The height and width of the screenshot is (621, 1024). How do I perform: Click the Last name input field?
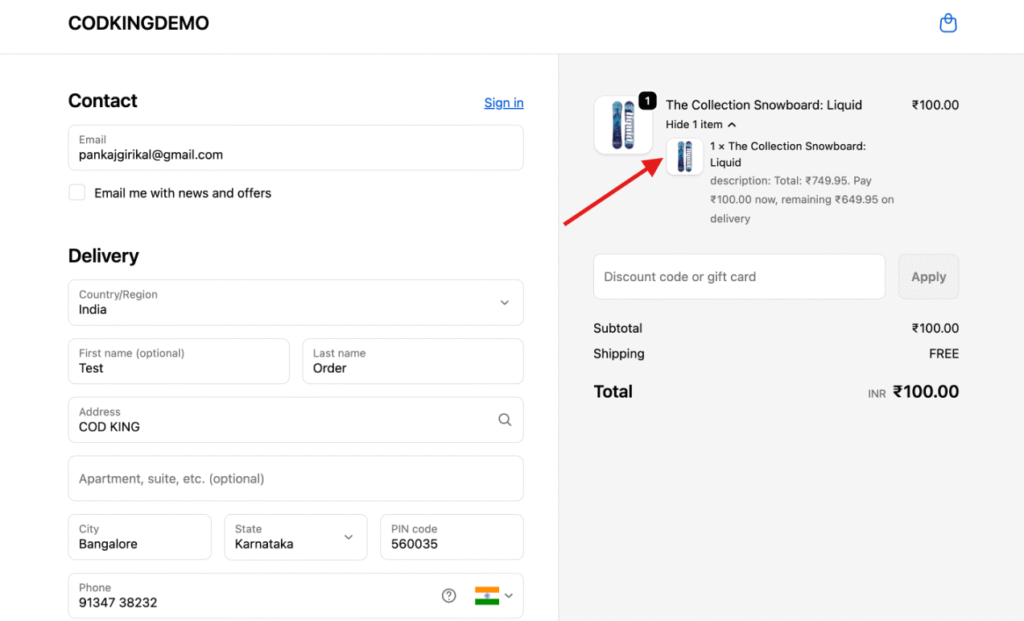pos(412,362)
